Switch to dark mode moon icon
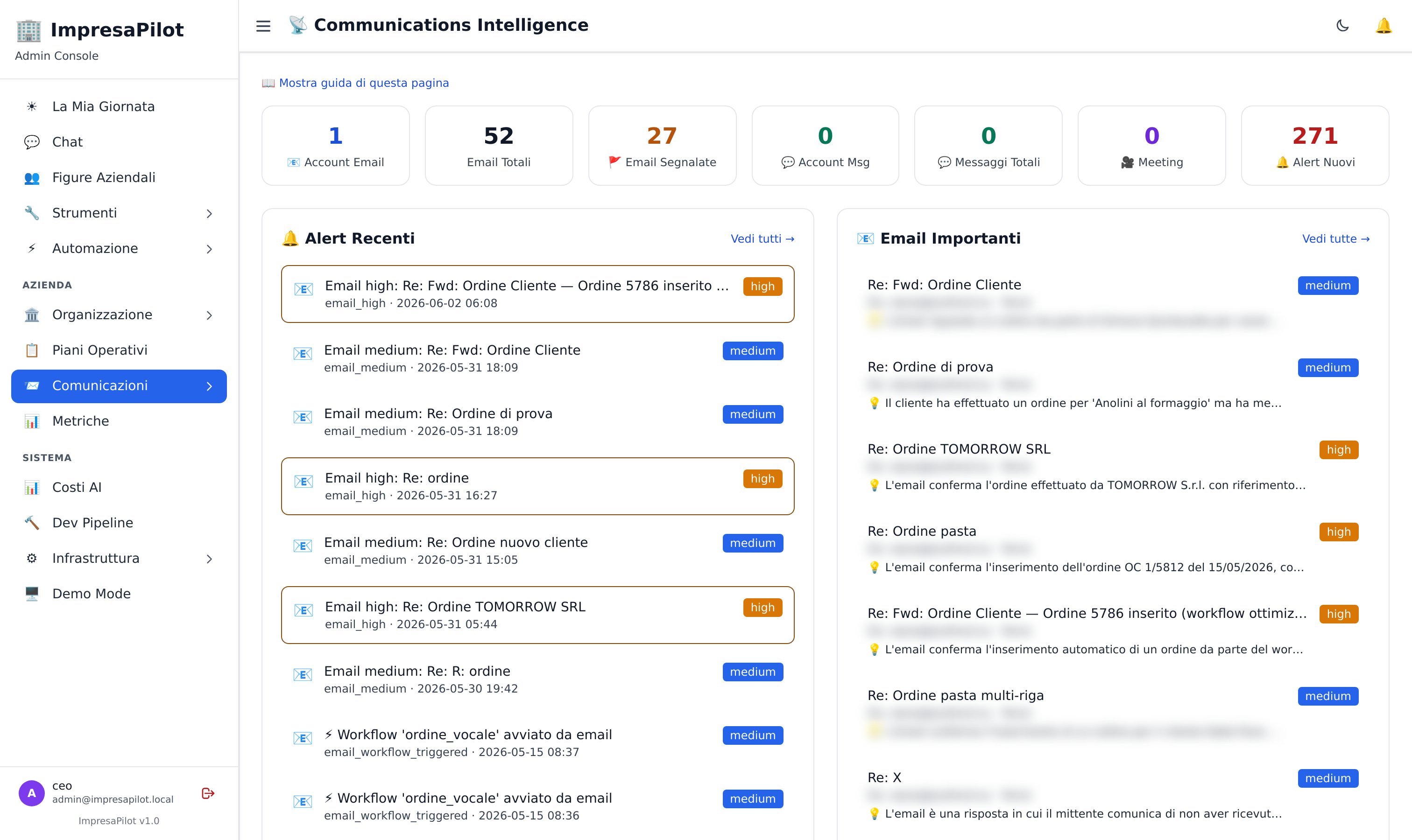The image size is (1412, 840). tap(1342, 26)
